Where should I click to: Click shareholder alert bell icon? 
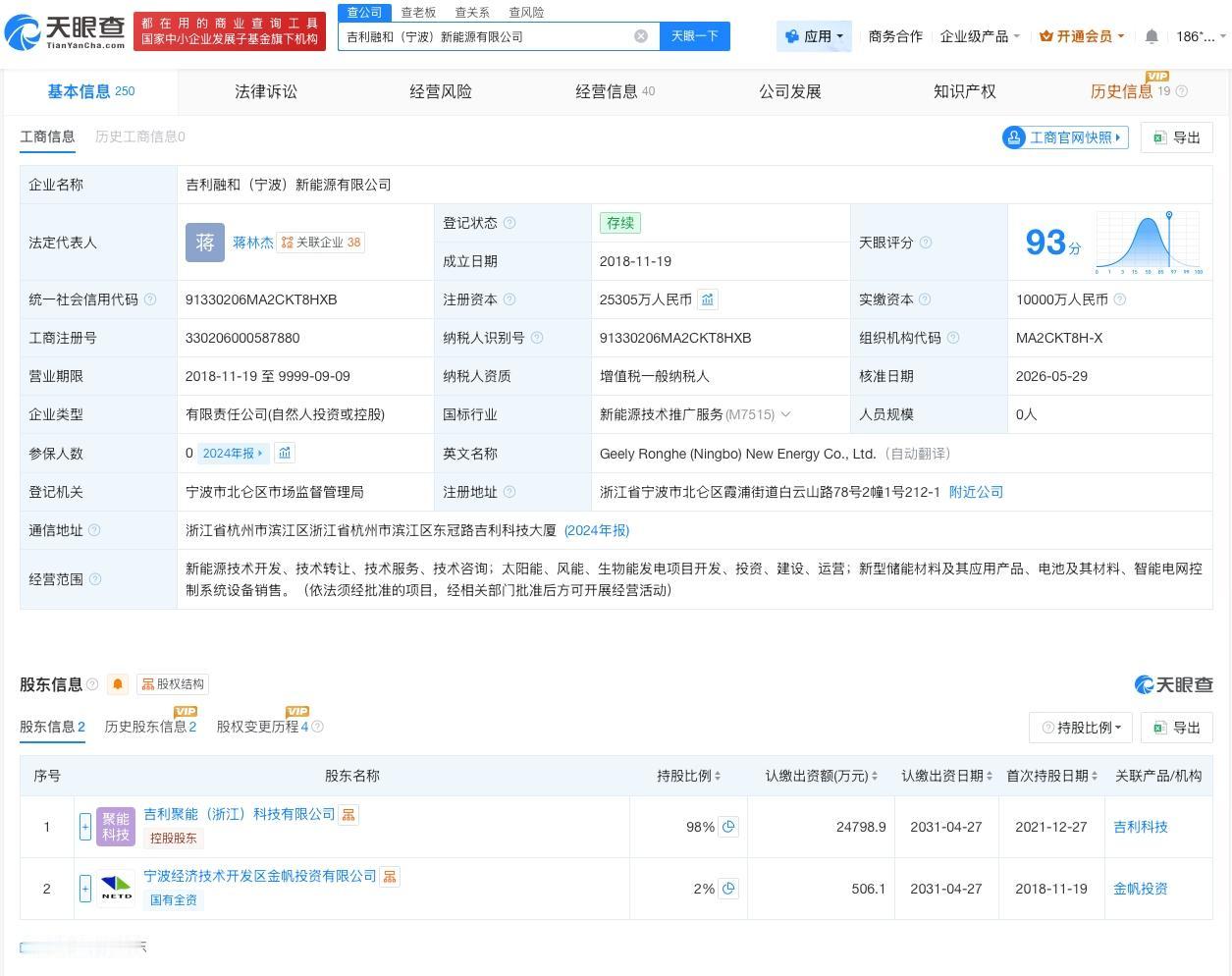pyautogui.click(x=118, y=684)
